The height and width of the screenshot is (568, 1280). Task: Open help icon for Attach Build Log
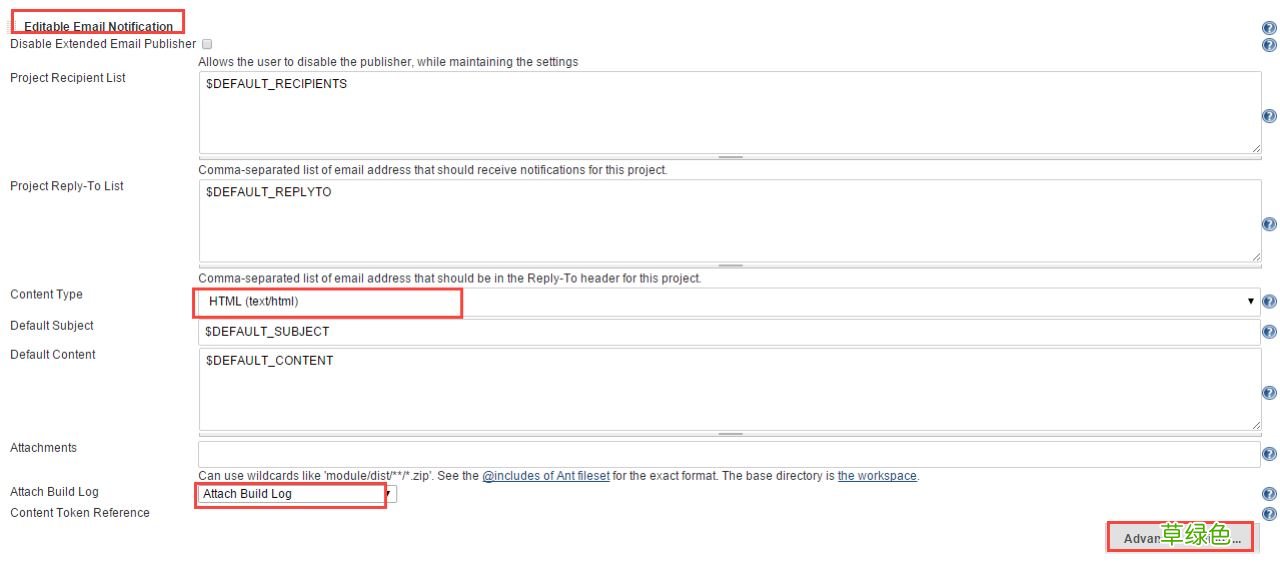tap(1269, 494)
